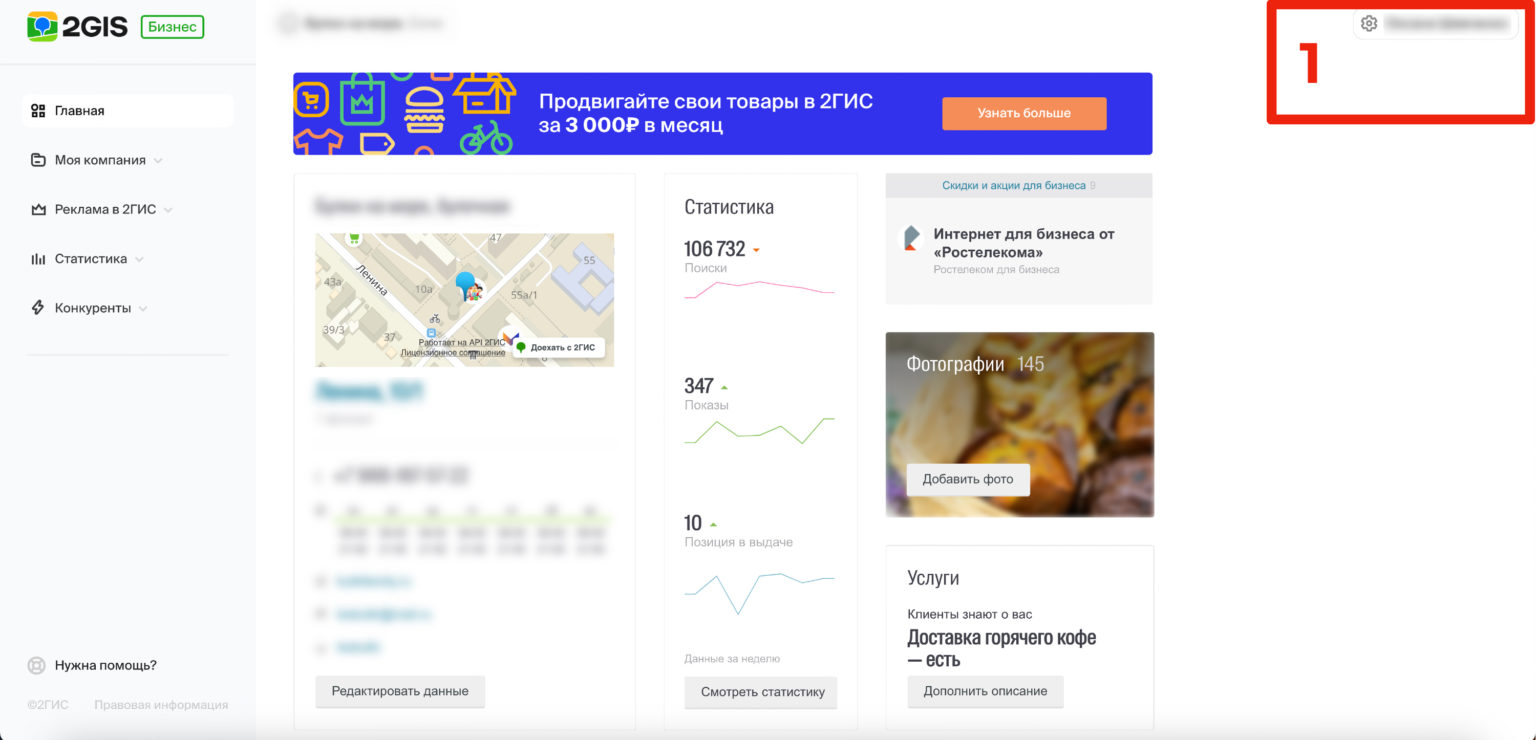Expand the Реклама в 2ГИС chevron
The image size is (1536, 740).
pos(168,210)
